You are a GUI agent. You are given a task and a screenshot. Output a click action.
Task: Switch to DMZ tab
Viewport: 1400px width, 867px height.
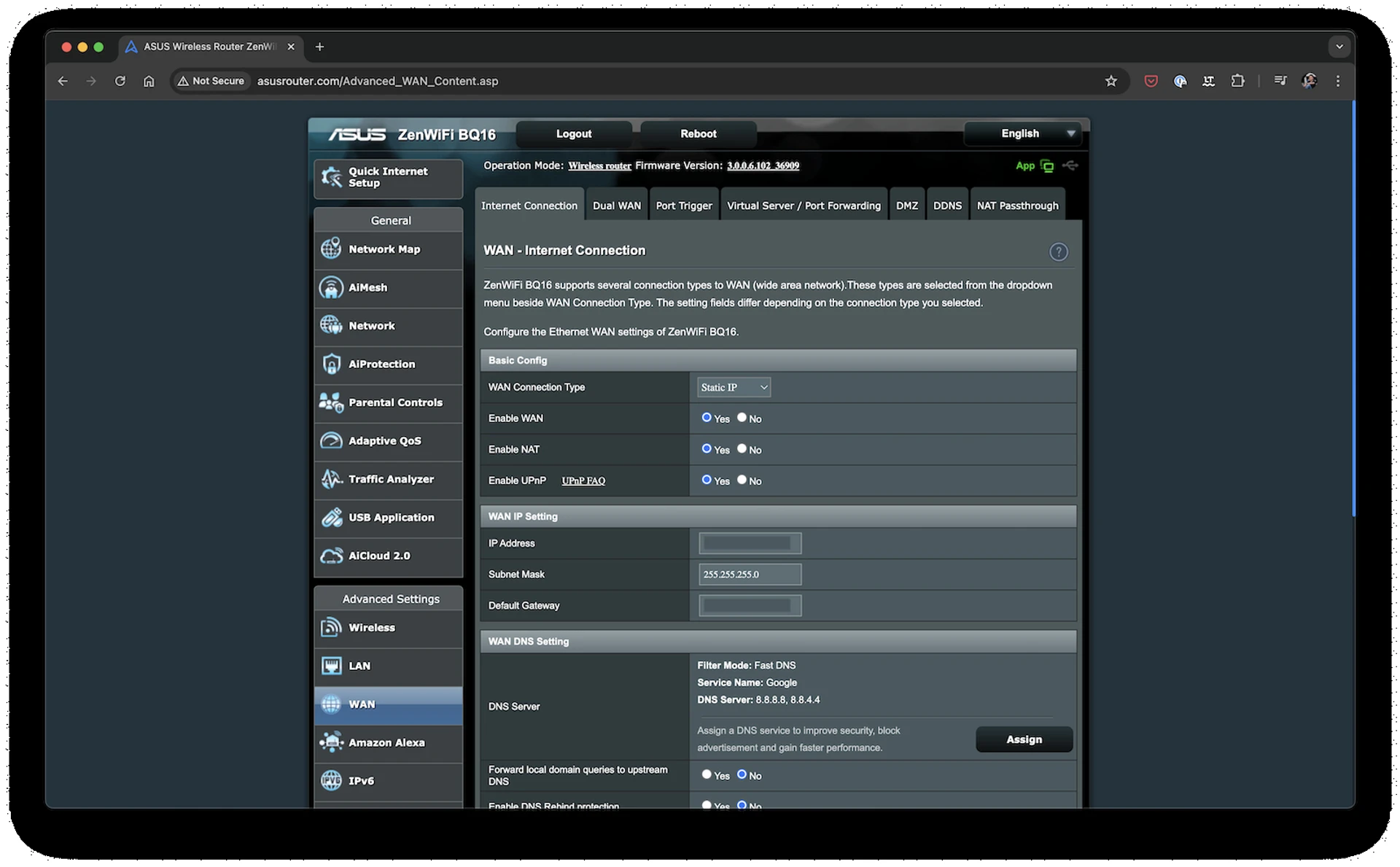[906, 206]
